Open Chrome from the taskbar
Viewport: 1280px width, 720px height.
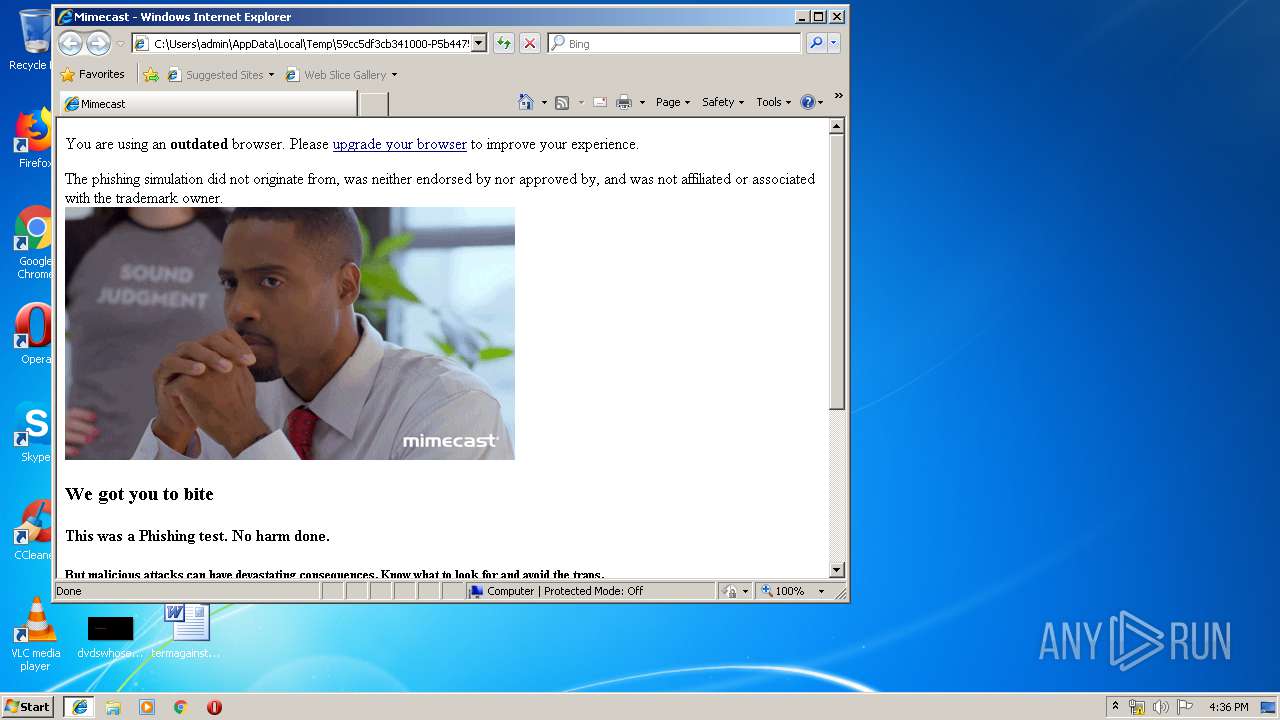(180, 706)
